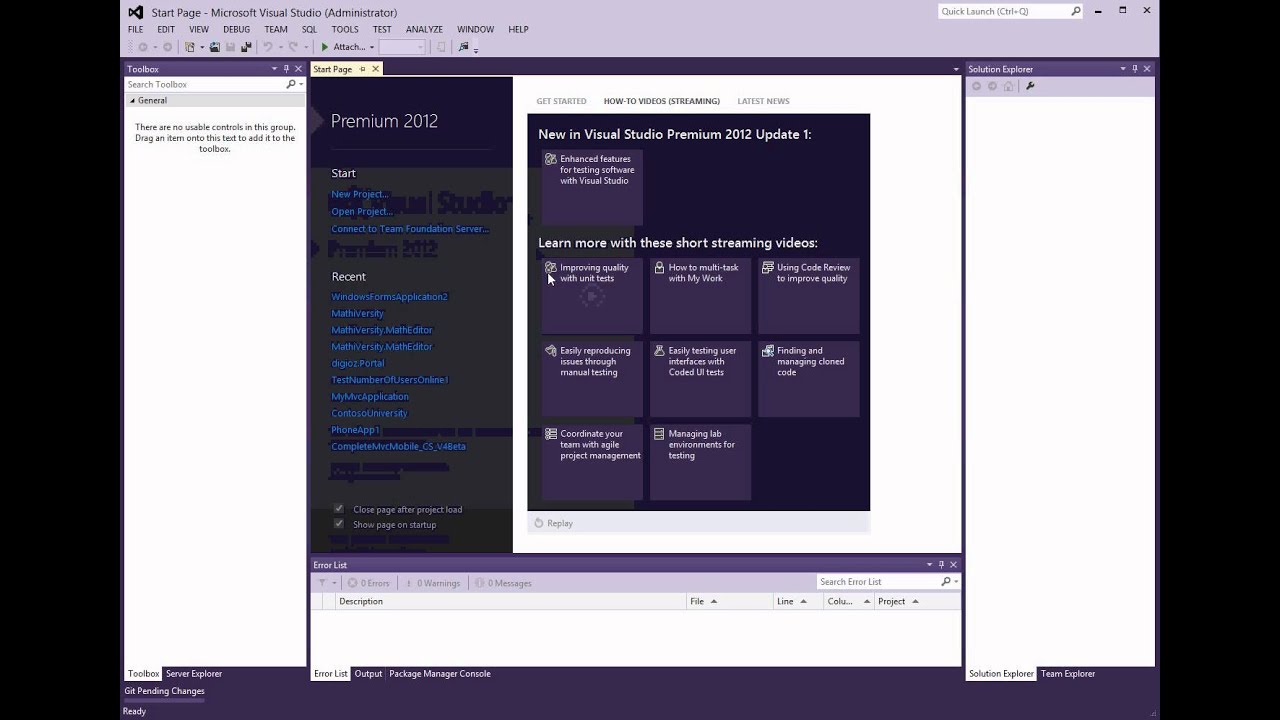Open Managing lab environments for testing video
1280x720 pixels.
pyautogui.click(x=700, y=462)
